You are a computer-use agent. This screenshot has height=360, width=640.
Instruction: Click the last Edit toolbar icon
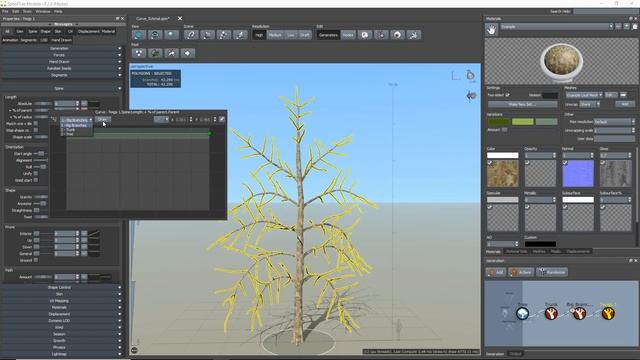click(414, 35)
